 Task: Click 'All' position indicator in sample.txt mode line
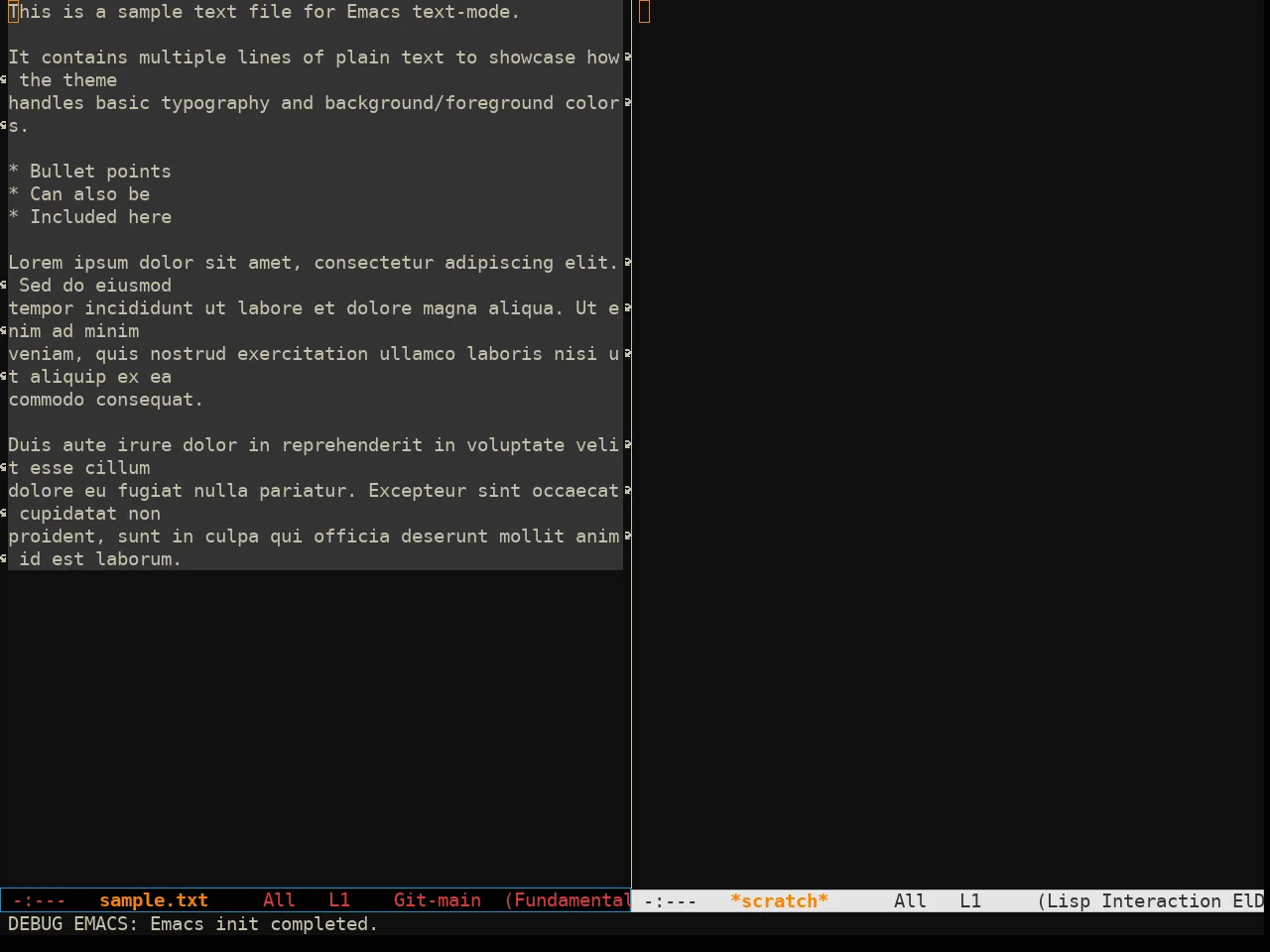(279, 900)
